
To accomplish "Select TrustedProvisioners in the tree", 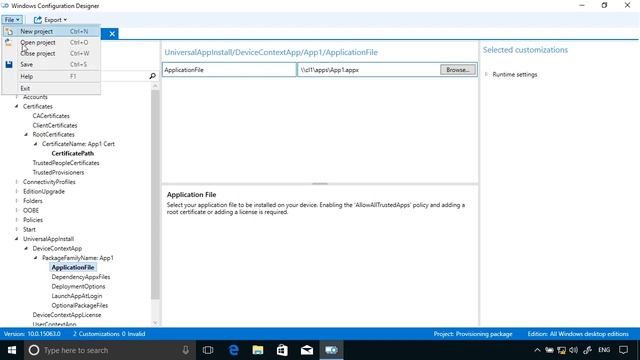I will pyautogui.click(x=58, y=172).
